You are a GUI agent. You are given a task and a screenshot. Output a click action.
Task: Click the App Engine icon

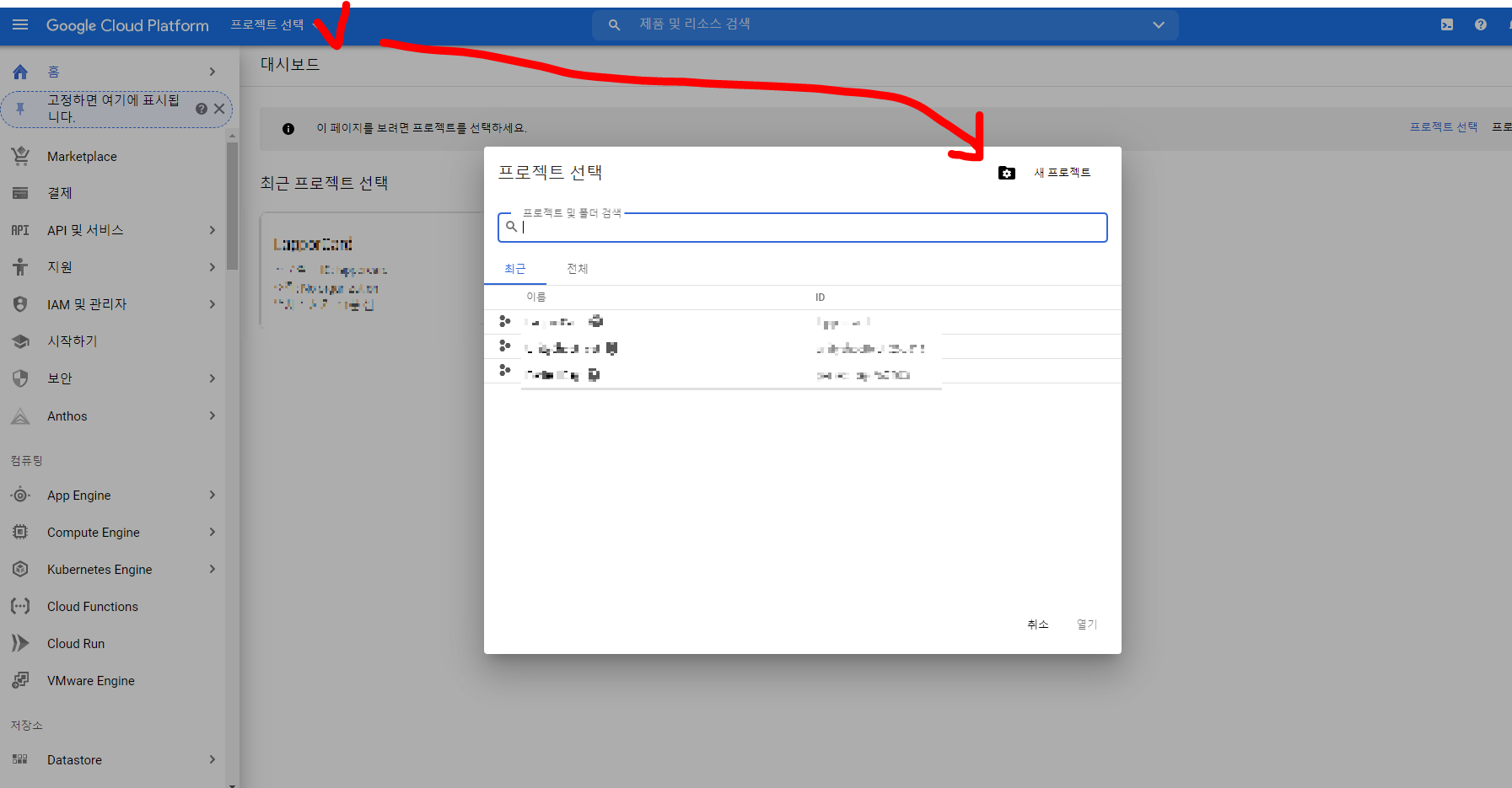pos(20,496)
